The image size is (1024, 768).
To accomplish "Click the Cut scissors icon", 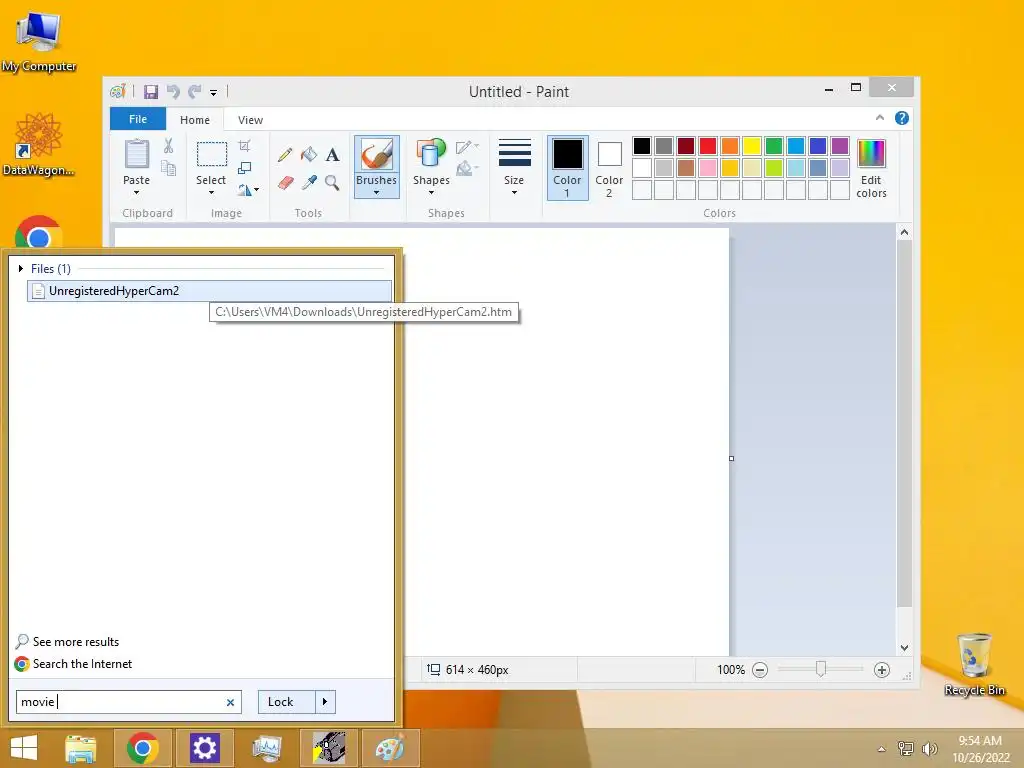I will (x=168, y=146).
